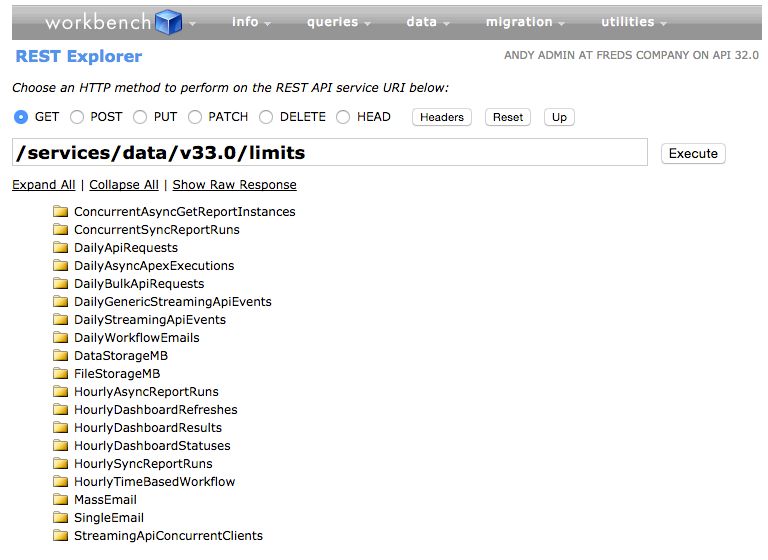Open the queries menu
Viewport: 768px width, 560px height.
tap(338, 22)
